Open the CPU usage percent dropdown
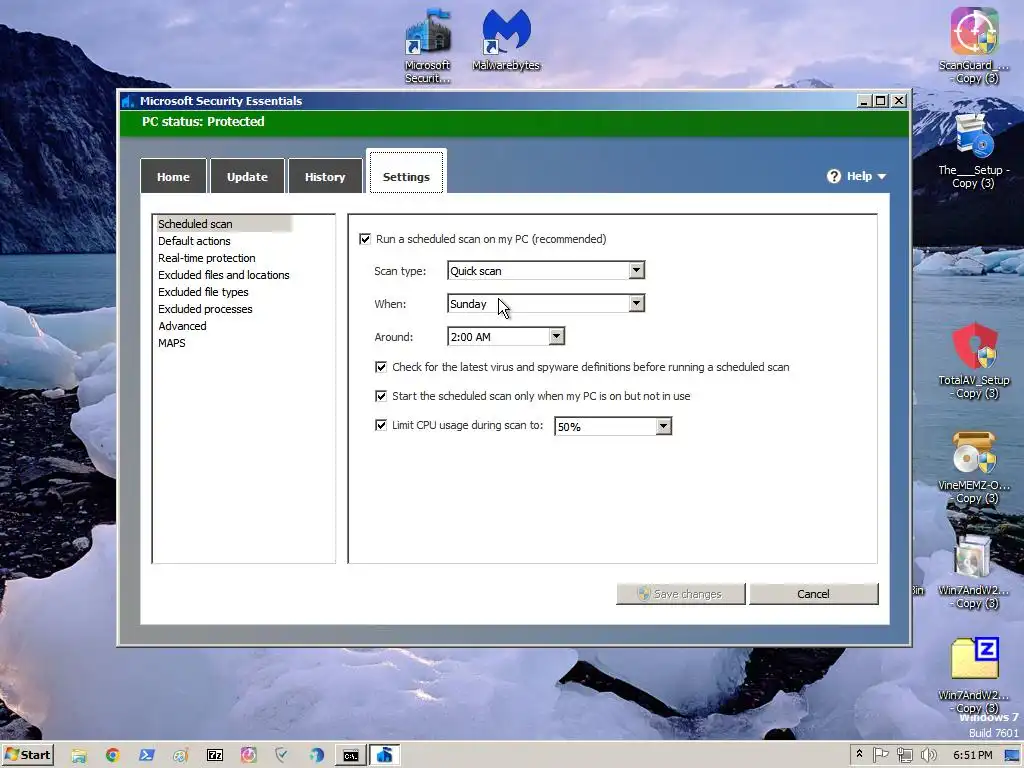The image size is (1024, 768). click(x=613, y=426)
